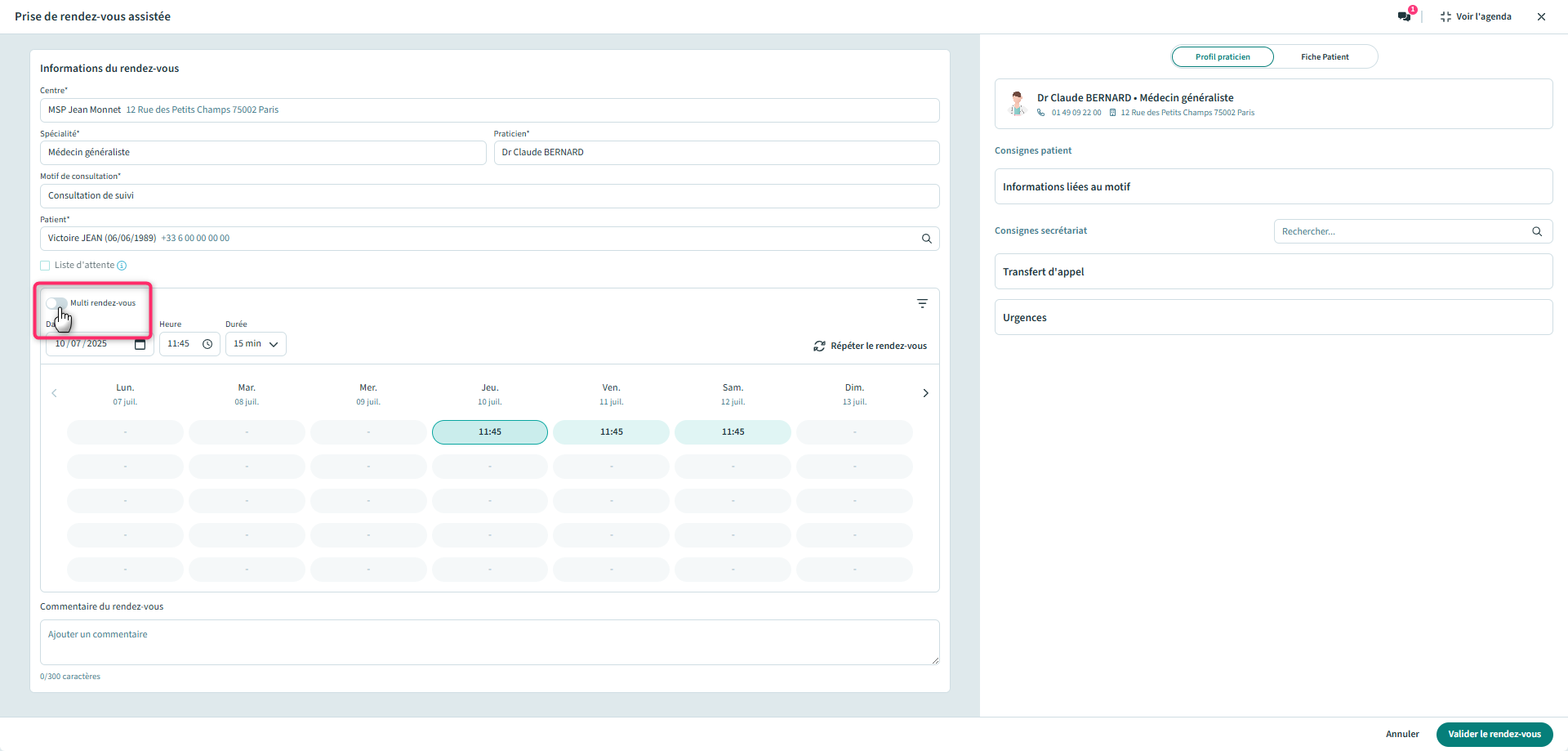Check the Liste d'attente checkbox
The image size is (1568, 751).
coord(45,266)
